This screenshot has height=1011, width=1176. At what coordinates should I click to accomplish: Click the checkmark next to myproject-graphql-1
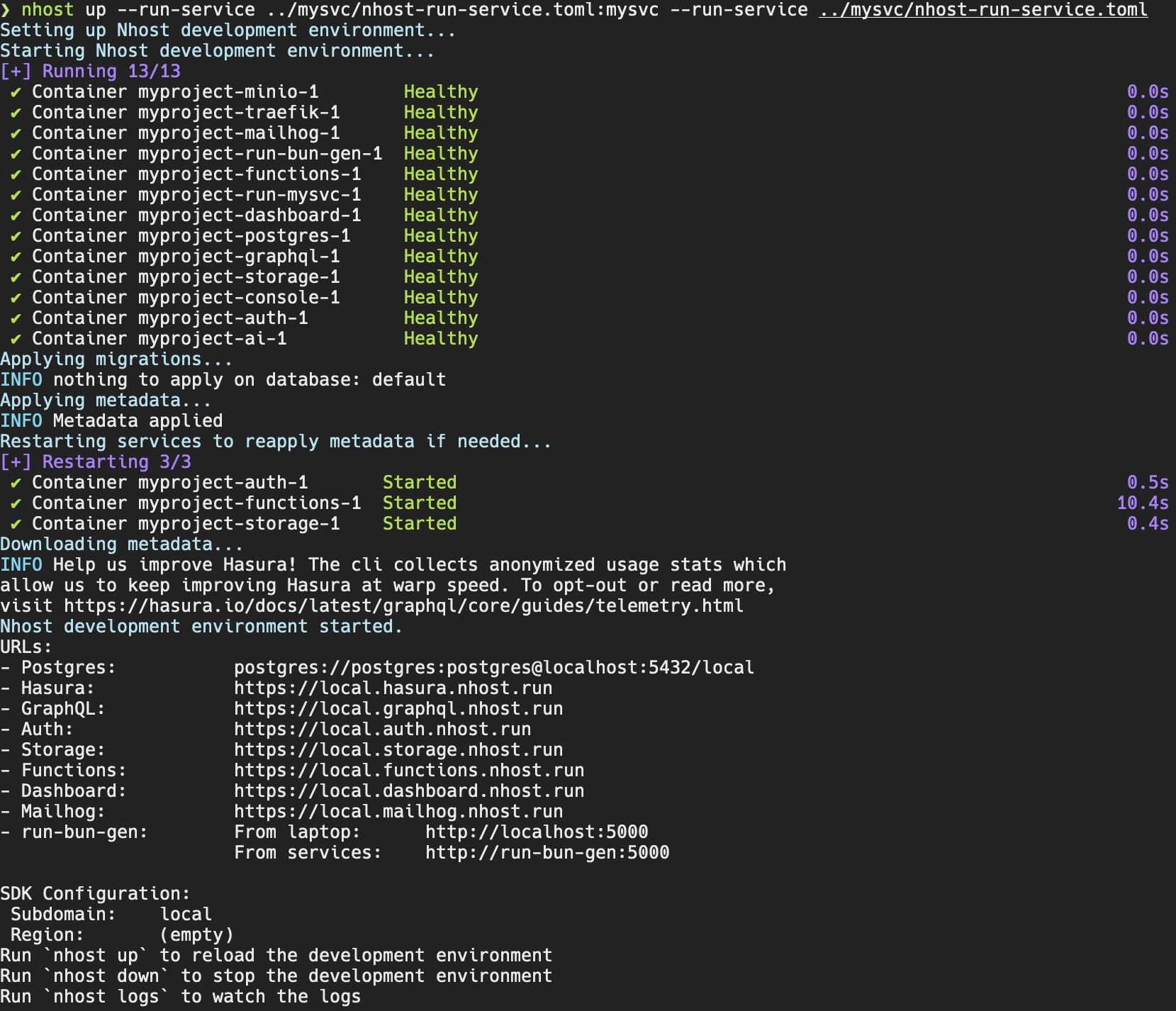click(x=15, y=256)
